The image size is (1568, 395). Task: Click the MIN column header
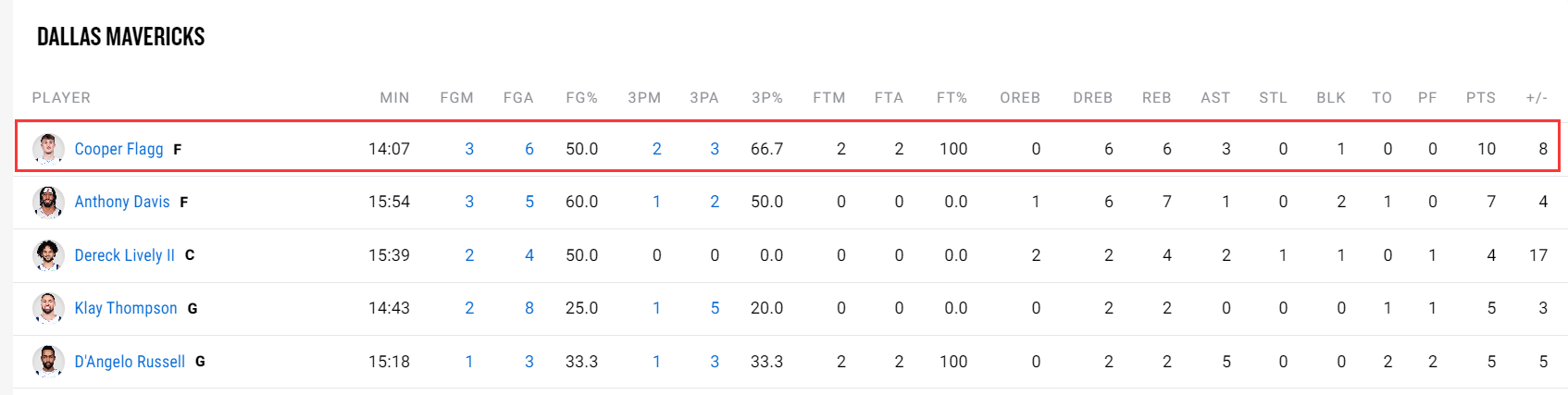click(394, 98)
